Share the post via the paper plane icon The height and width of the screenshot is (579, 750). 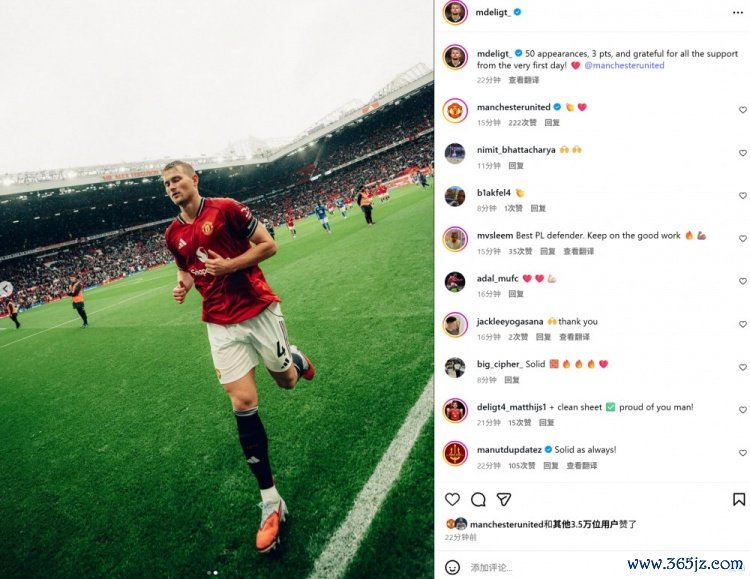pyautogui.click(x=504, y=500)
